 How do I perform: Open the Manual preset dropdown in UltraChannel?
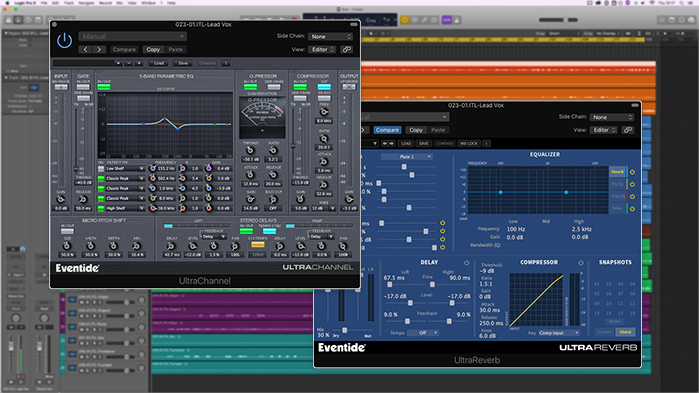point(132,36)
